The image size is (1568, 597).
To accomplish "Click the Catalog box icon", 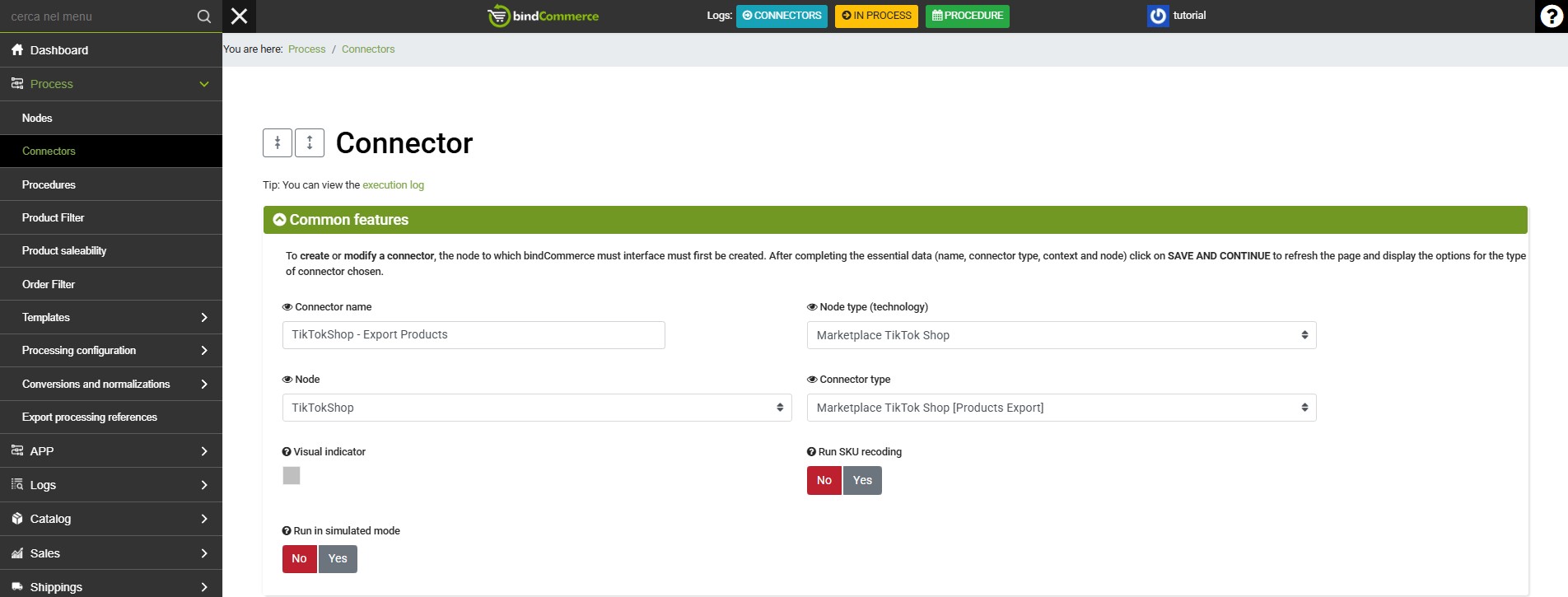I will point(17,519).
